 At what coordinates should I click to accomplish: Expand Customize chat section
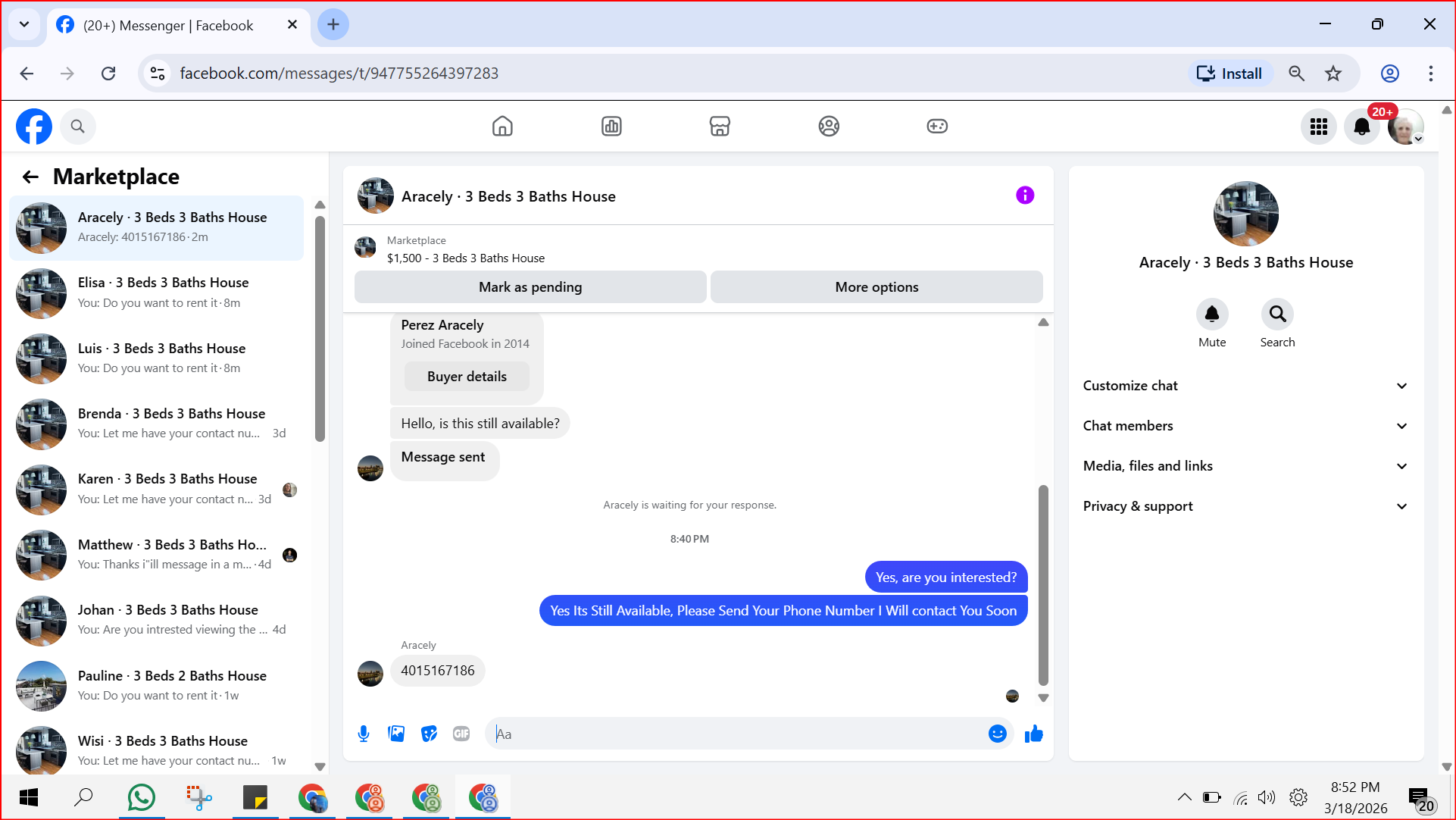pyautogui.click(x=1245, y=386)
